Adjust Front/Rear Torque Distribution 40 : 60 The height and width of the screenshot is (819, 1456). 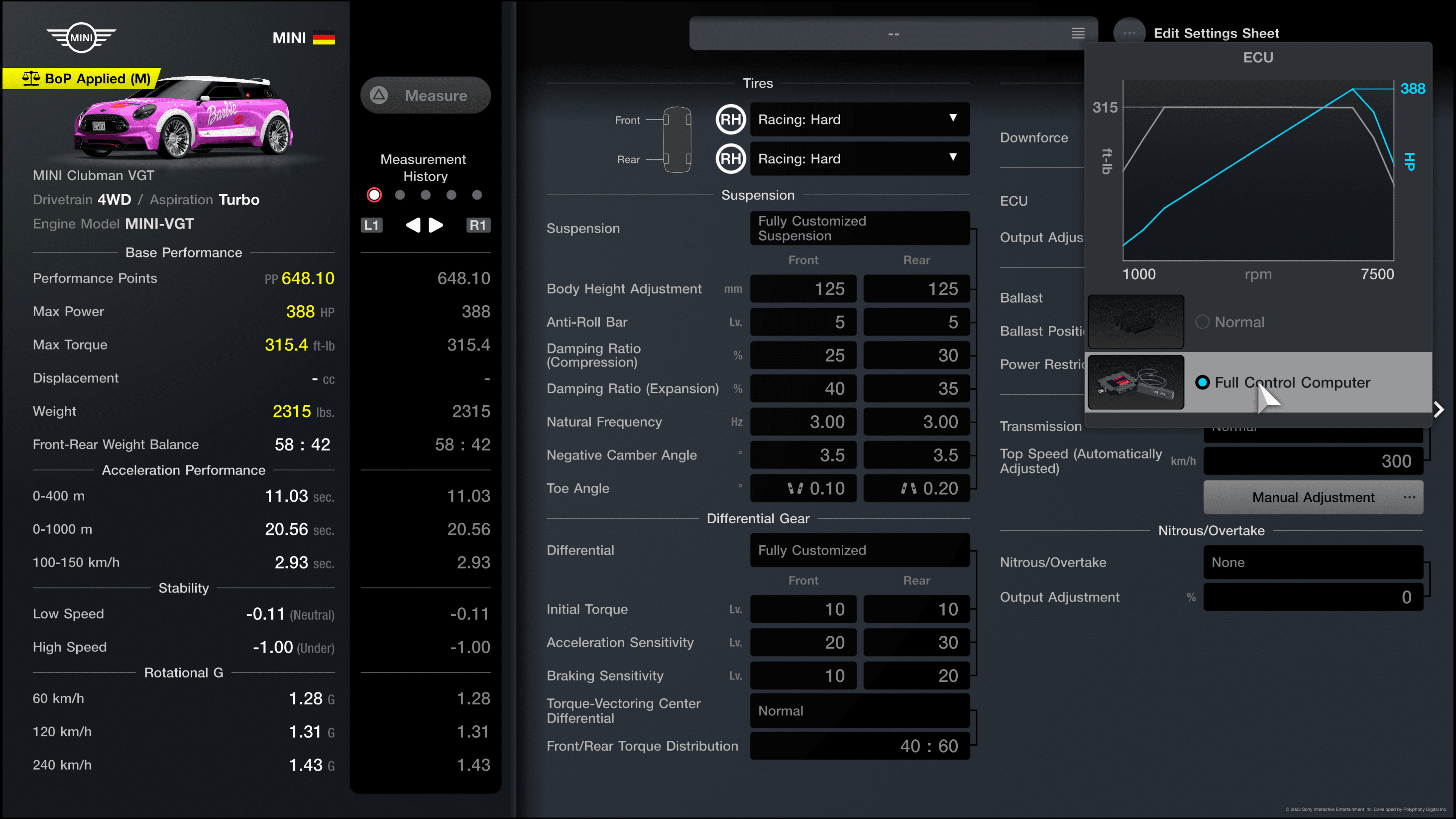[x=859, y=745]
